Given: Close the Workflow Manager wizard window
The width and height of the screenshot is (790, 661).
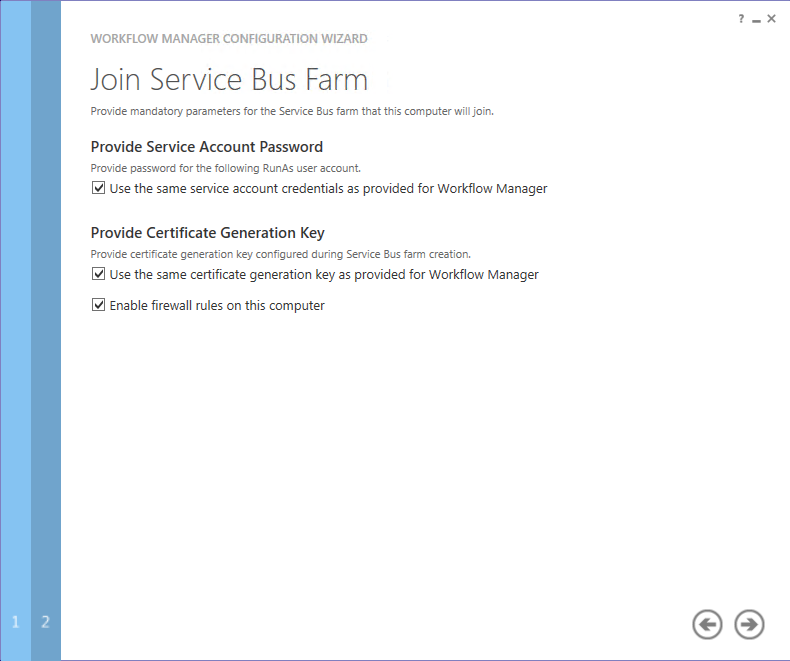Looking at the screenshot, I should click(x=771, y=19).
